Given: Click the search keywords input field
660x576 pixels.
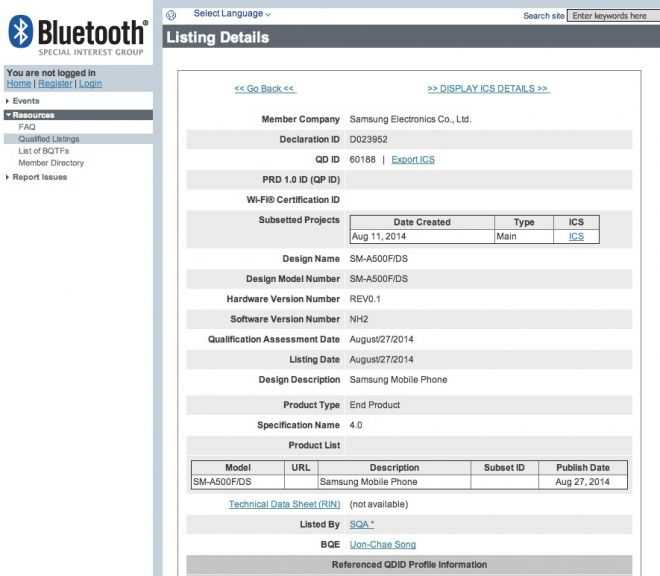Looking at the screenshot, I should (x=612, y=16).
